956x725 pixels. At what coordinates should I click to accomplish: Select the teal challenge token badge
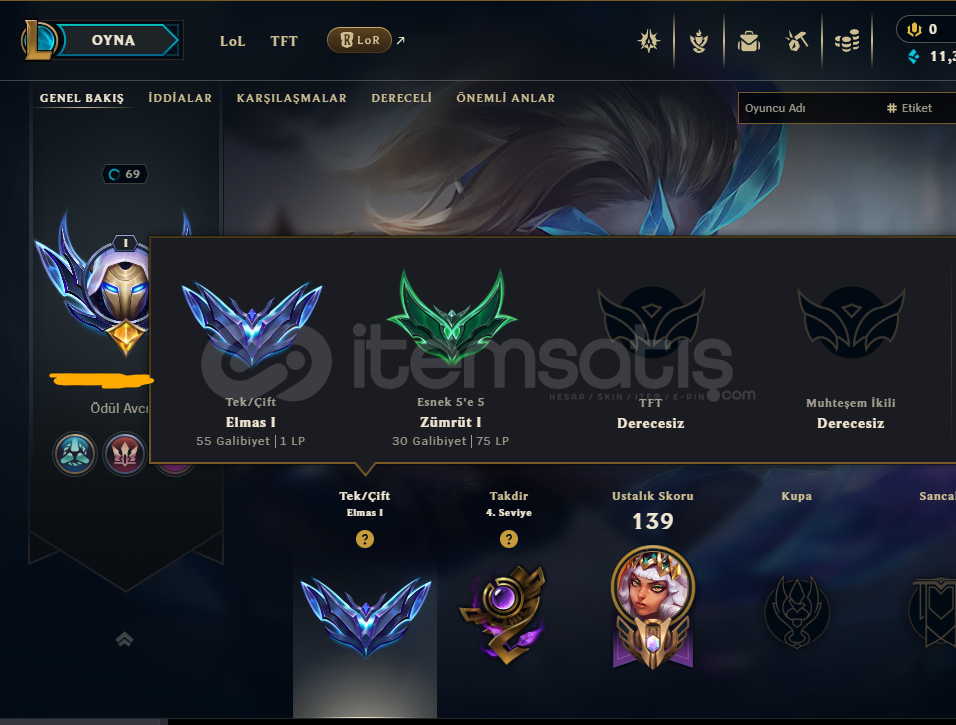(x=75, y=454)
